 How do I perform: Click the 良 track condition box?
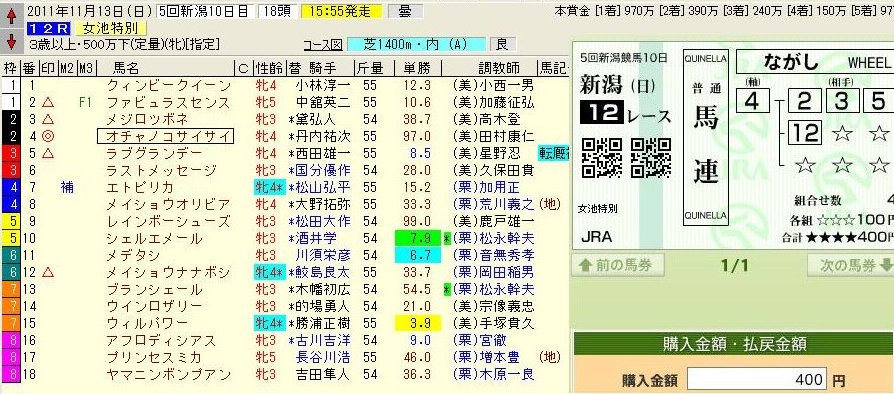[x=502, y=44]
